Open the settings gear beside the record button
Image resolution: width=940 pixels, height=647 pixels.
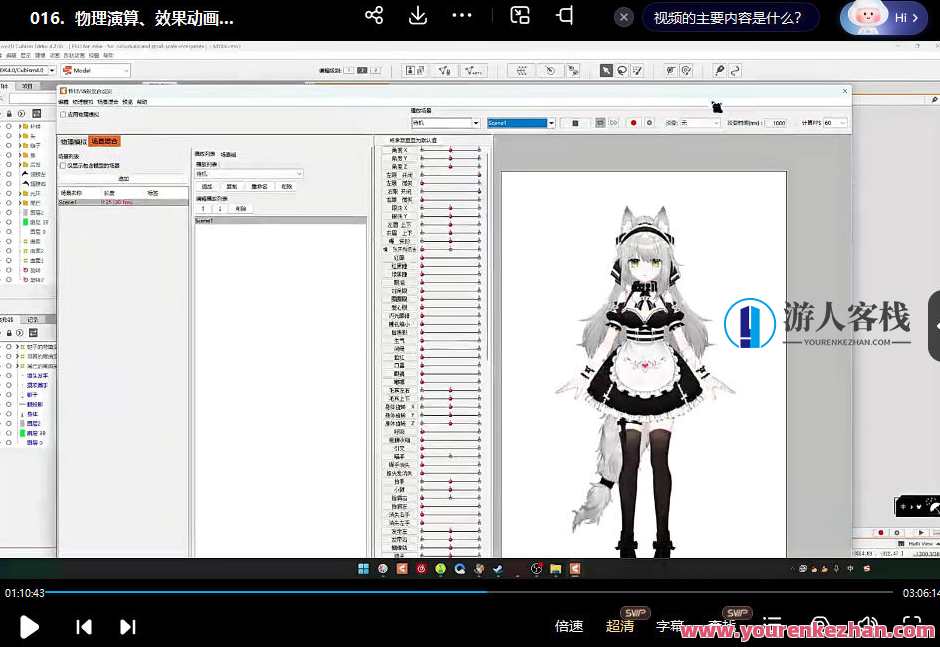[648, 122]
